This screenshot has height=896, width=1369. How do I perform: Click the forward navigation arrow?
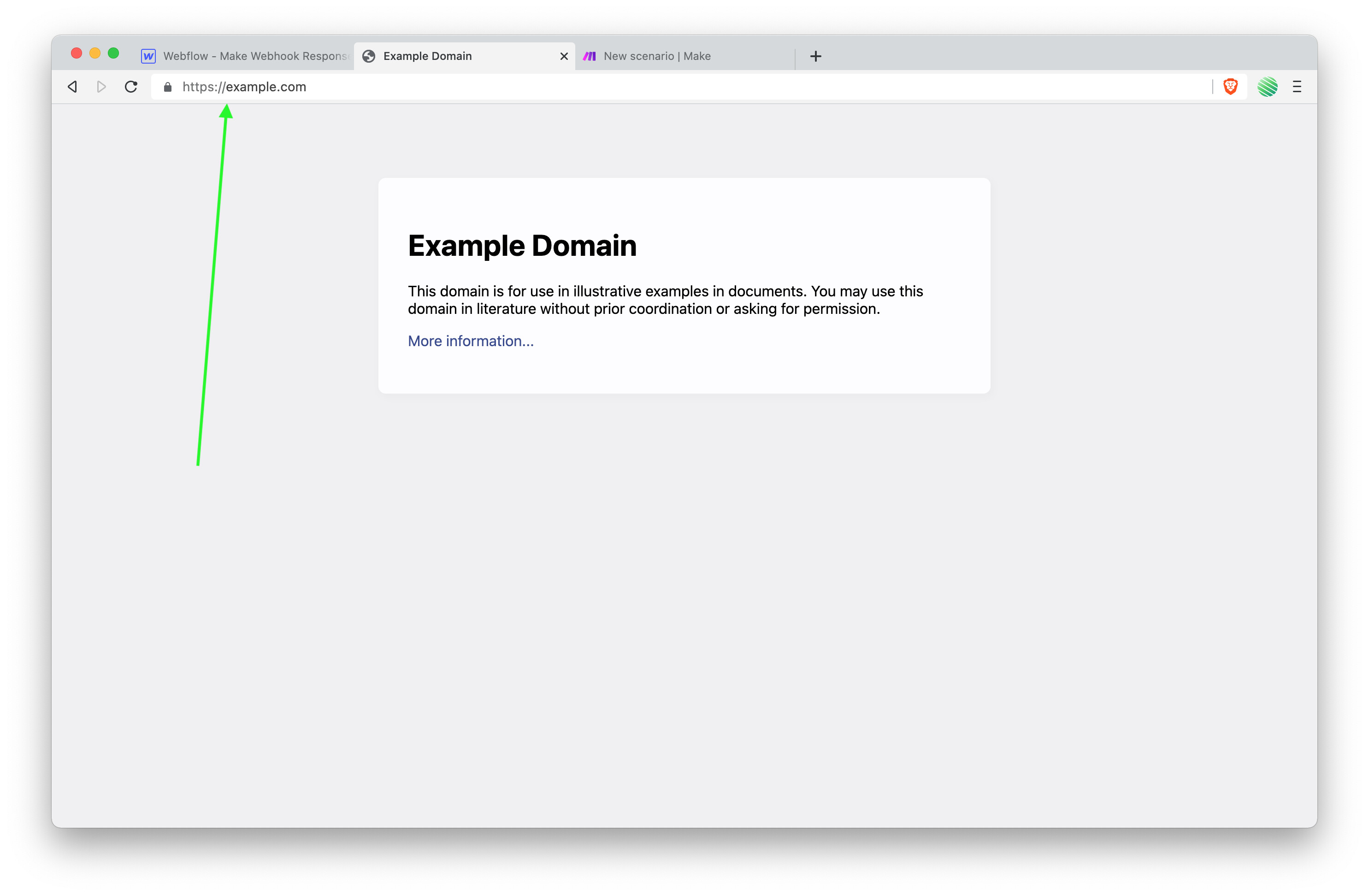tap(102, 87)
